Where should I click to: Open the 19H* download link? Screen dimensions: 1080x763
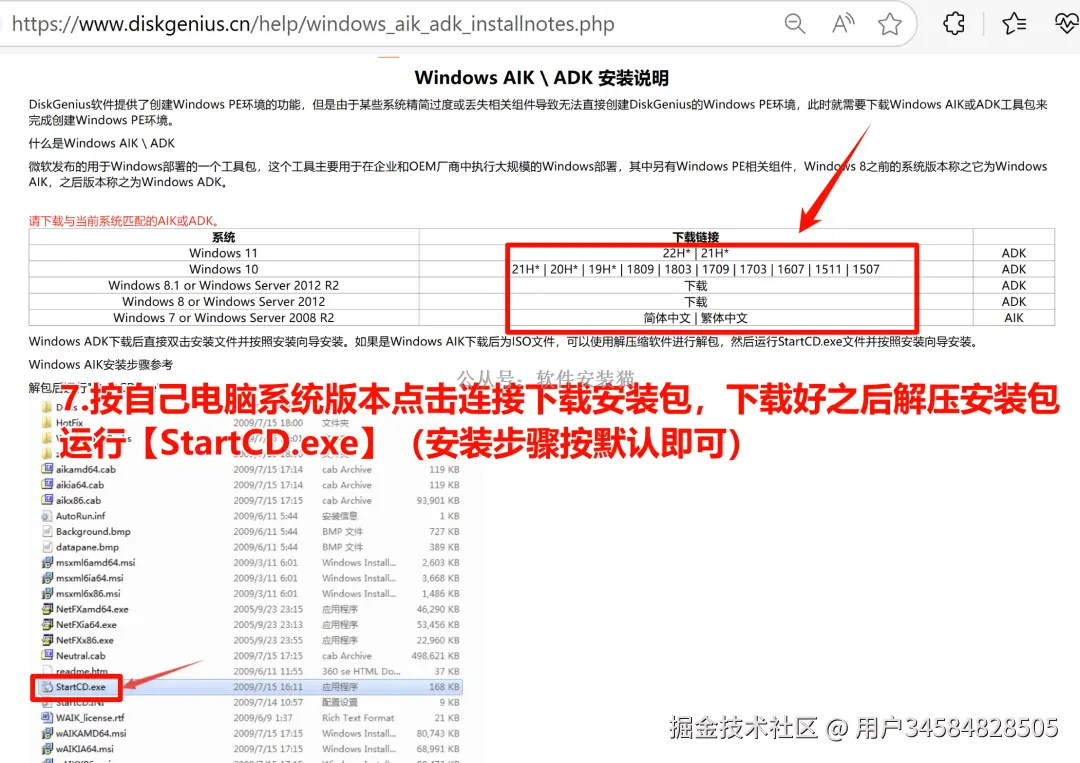coord(602,269)
